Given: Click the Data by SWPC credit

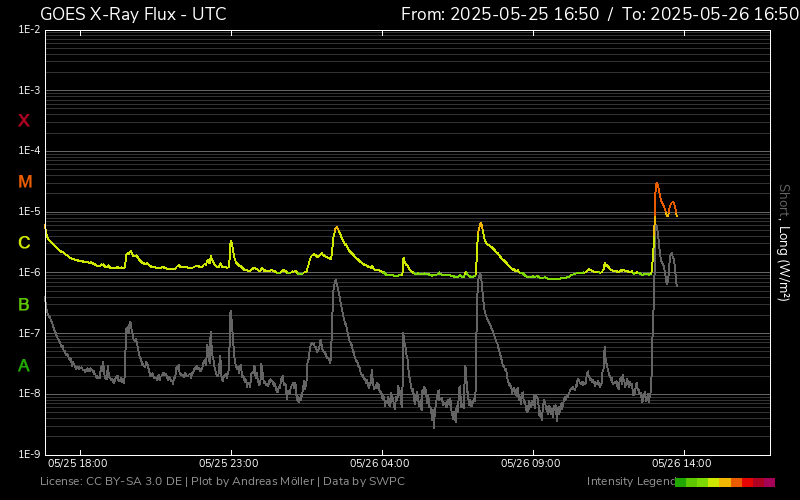Looking at the screenshot, I should pyautogui.click(x=364, y=482).
